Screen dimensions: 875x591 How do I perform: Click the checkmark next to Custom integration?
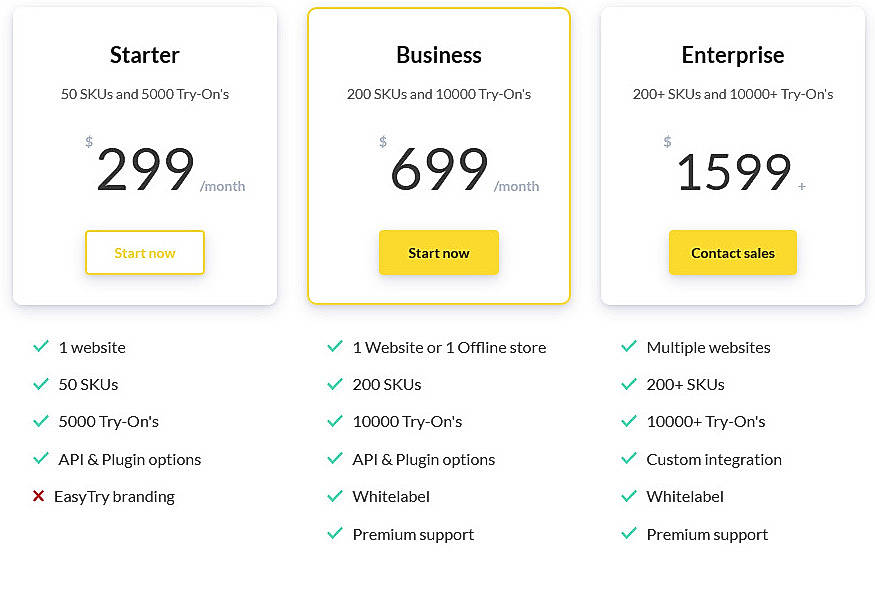tap(629, 459)
